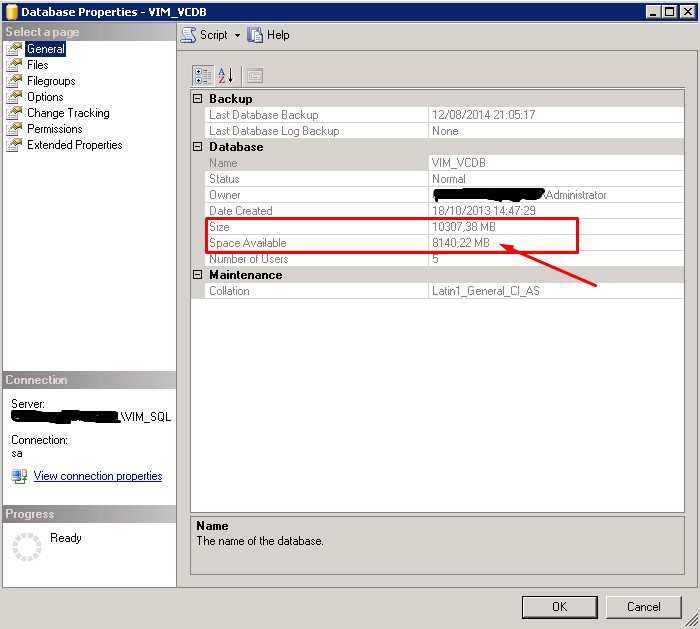The image size is (700, 629).
Task: Select the Collation property value field
Action: click(x=553, y=291)
